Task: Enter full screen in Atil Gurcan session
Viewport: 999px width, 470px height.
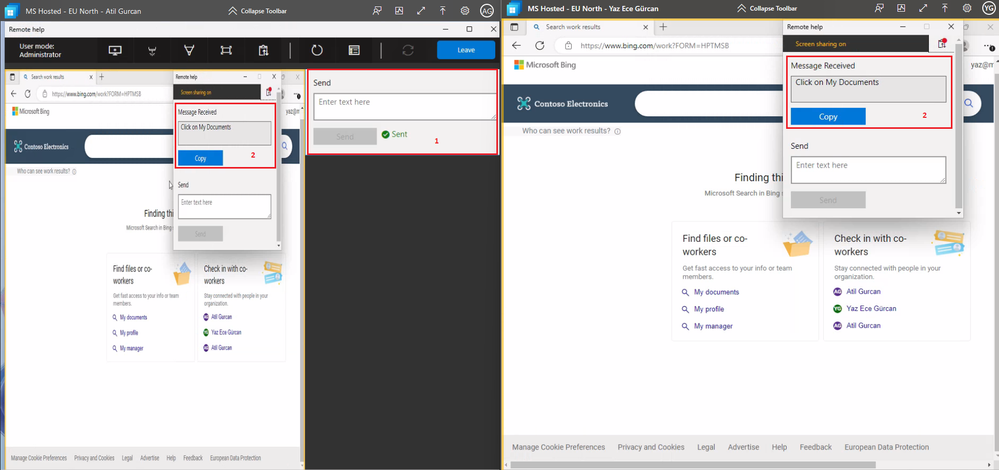Action: (420, 10)
